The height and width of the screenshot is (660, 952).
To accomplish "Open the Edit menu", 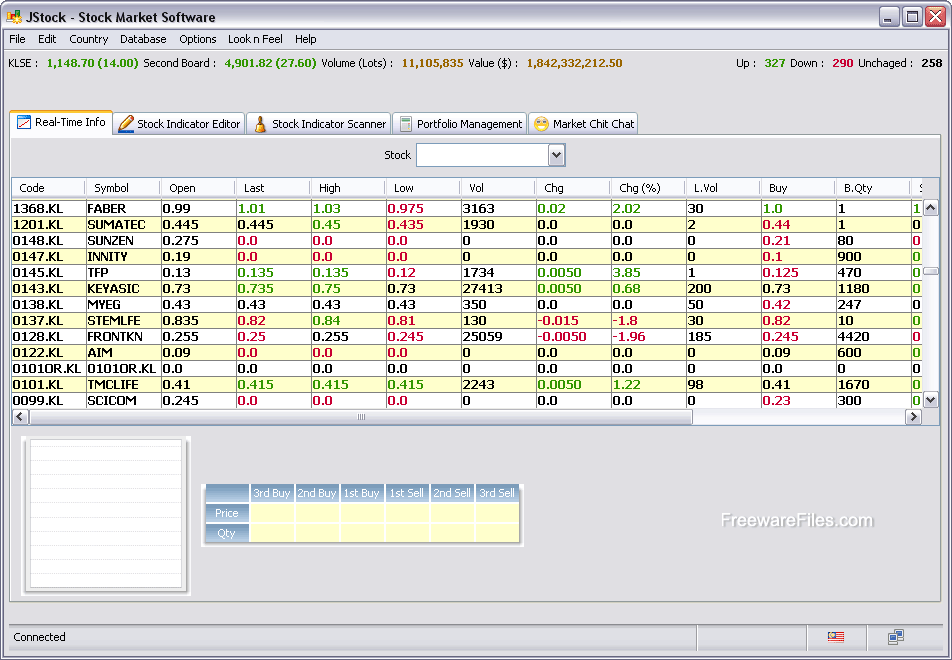I will 47,39.
